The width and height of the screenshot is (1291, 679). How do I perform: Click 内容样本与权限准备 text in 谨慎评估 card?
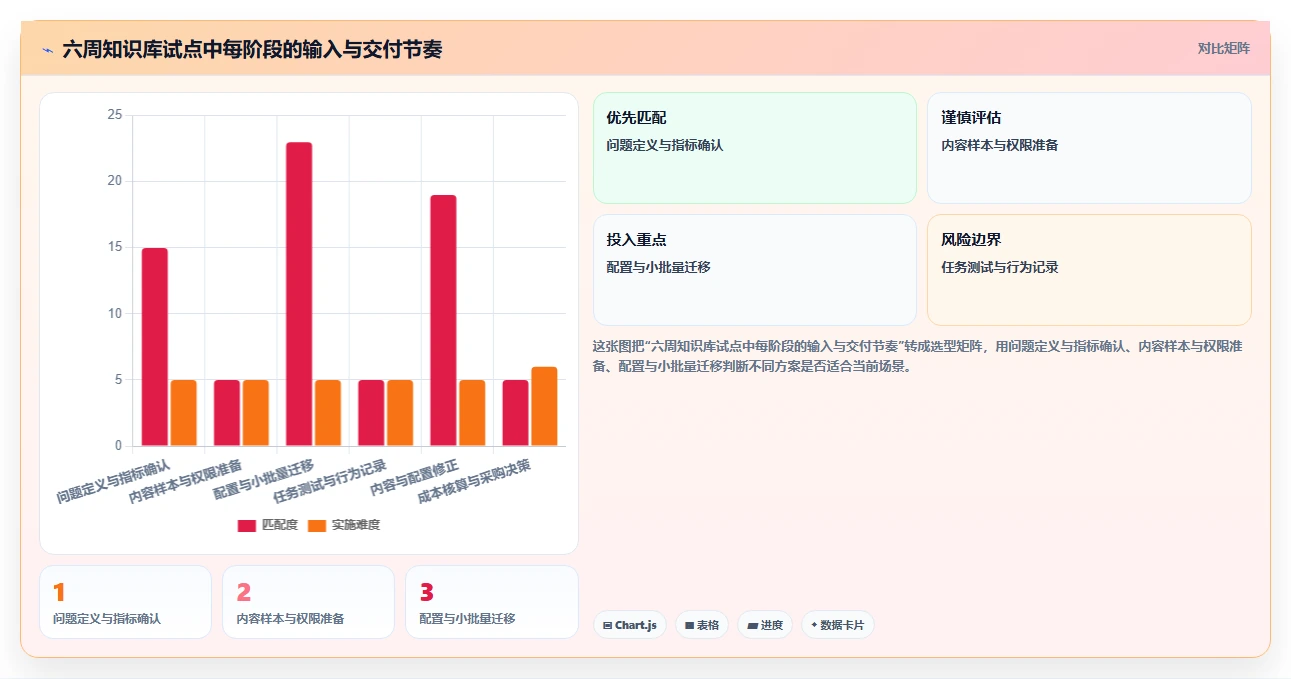(x=1000, y=145)
